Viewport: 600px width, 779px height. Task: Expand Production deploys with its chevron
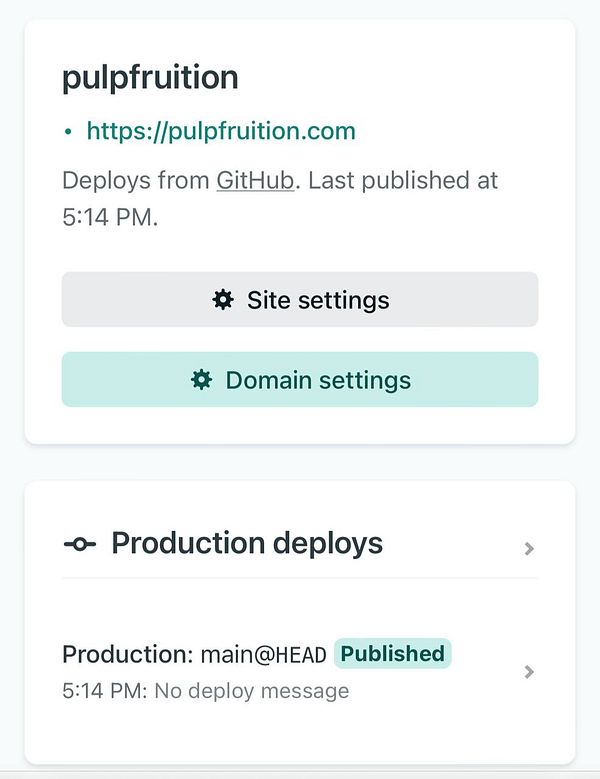(x=529, y=548)
